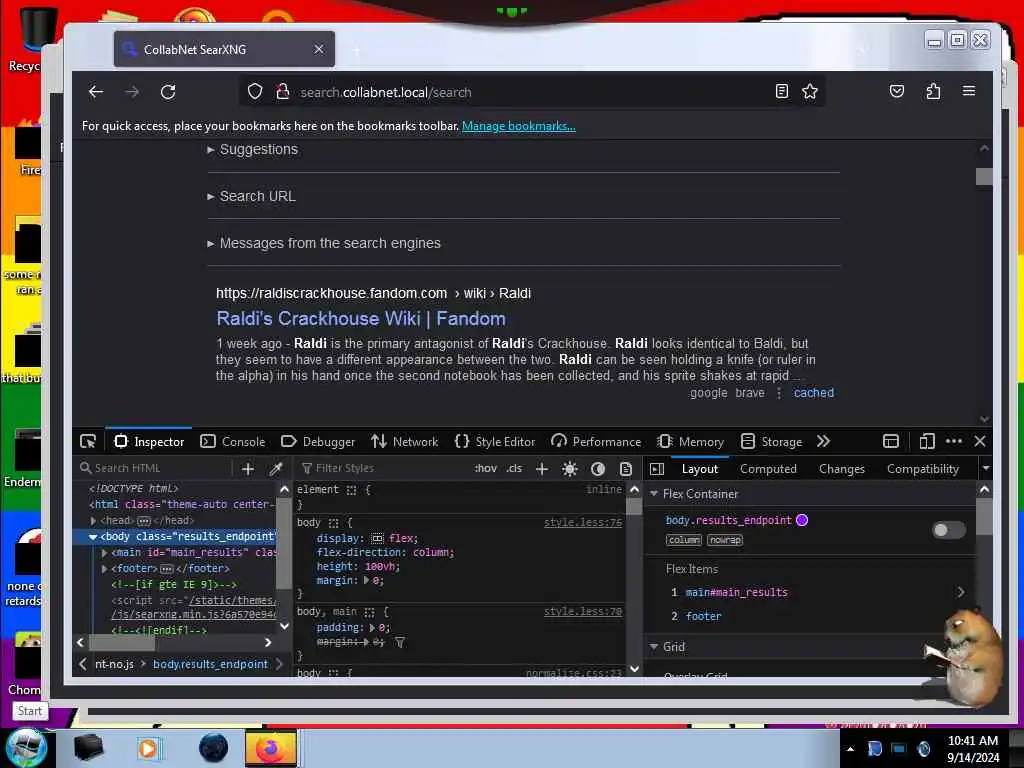The height and width of the screenshot is (768, 1024).
Task: Close the developer tools panel
Action: pos(980,441)
